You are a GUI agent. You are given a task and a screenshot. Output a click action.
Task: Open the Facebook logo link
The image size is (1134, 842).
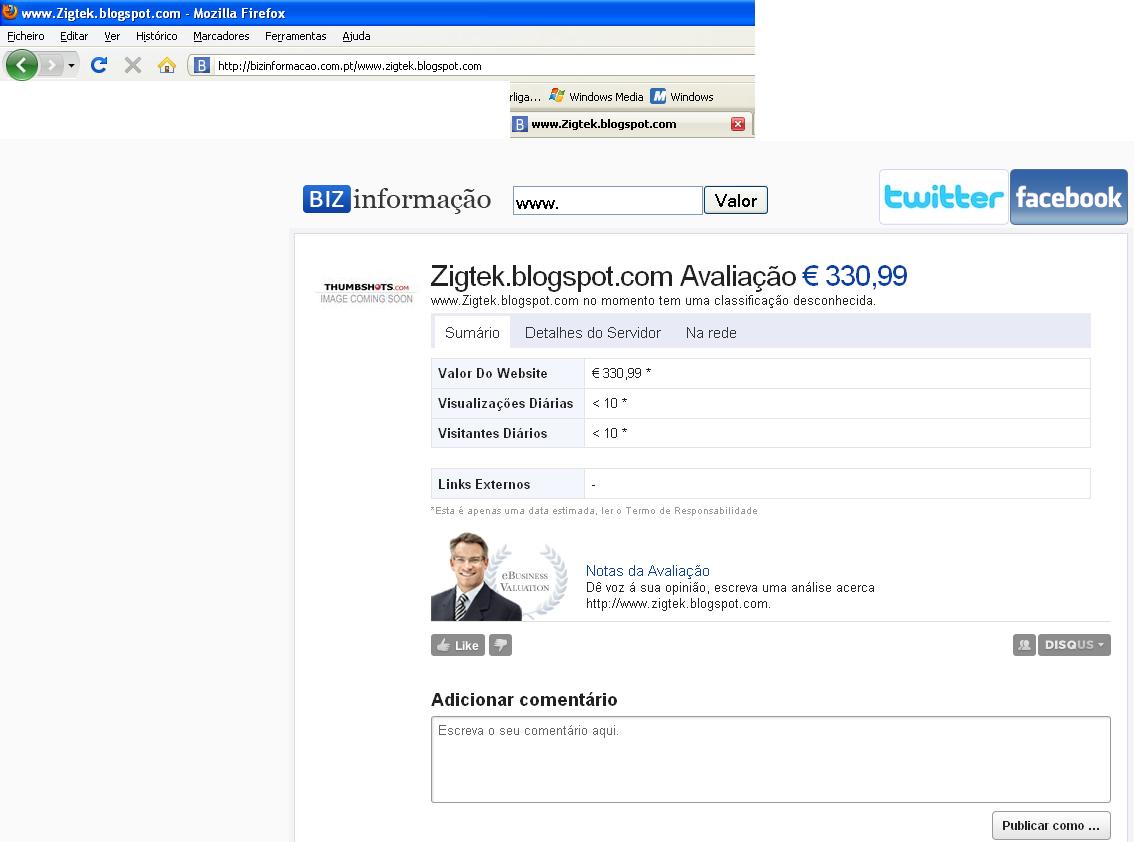tap(1068, 197)
